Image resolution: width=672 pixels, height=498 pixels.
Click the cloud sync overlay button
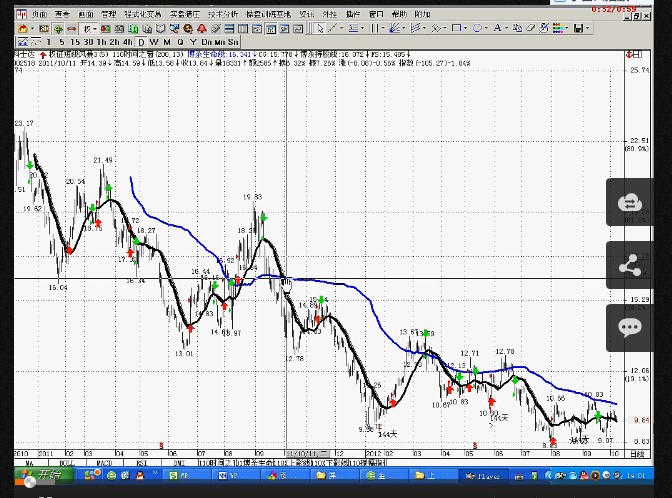coord(630,202)
